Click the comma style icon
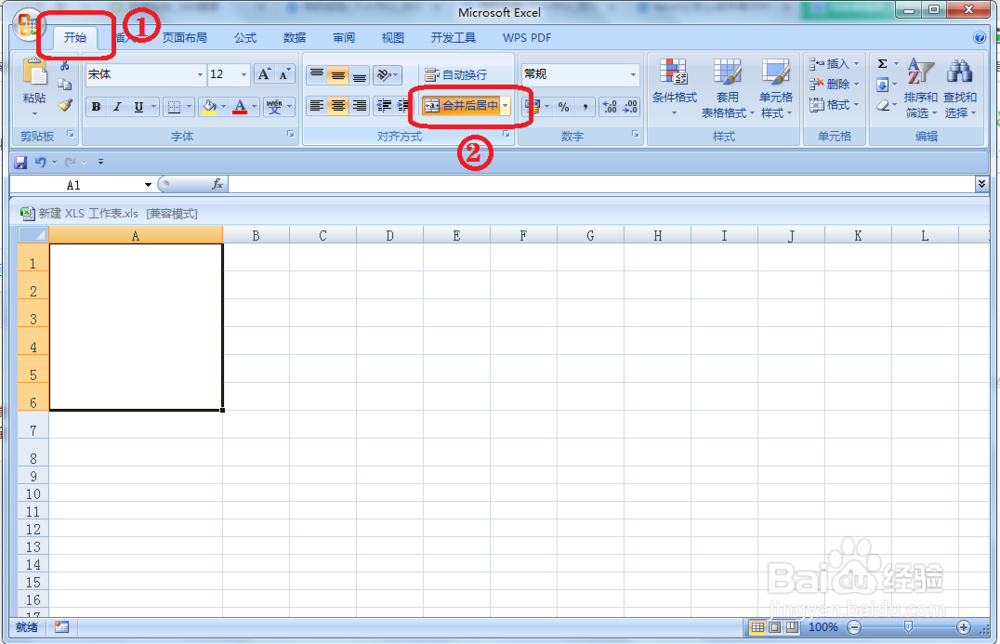1000x644 pixels. (x=584, y=106)
